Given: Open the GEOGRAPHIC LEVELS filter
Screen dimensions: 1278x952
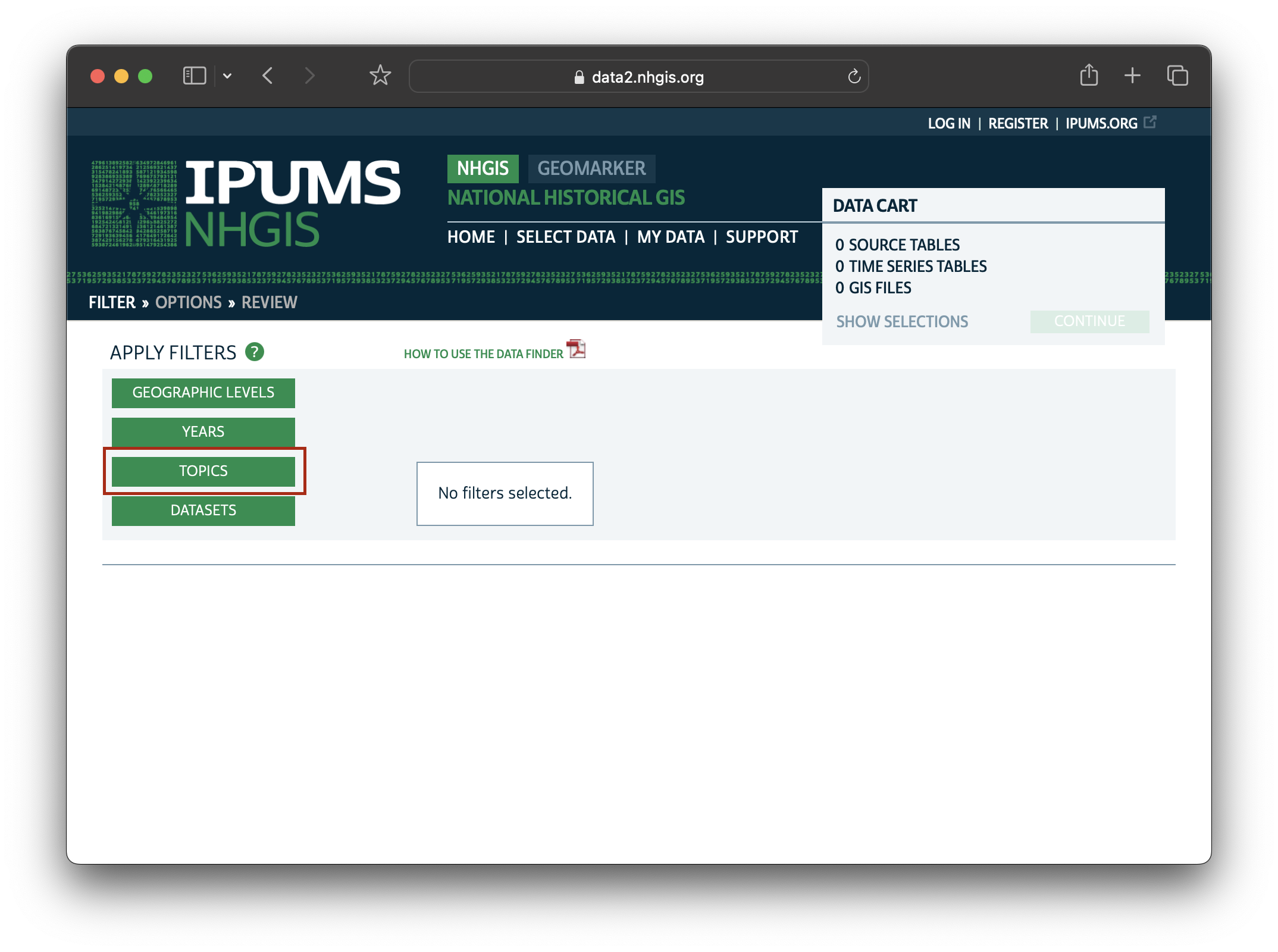Looking at the screenshot, I should [x=203, y=393].
